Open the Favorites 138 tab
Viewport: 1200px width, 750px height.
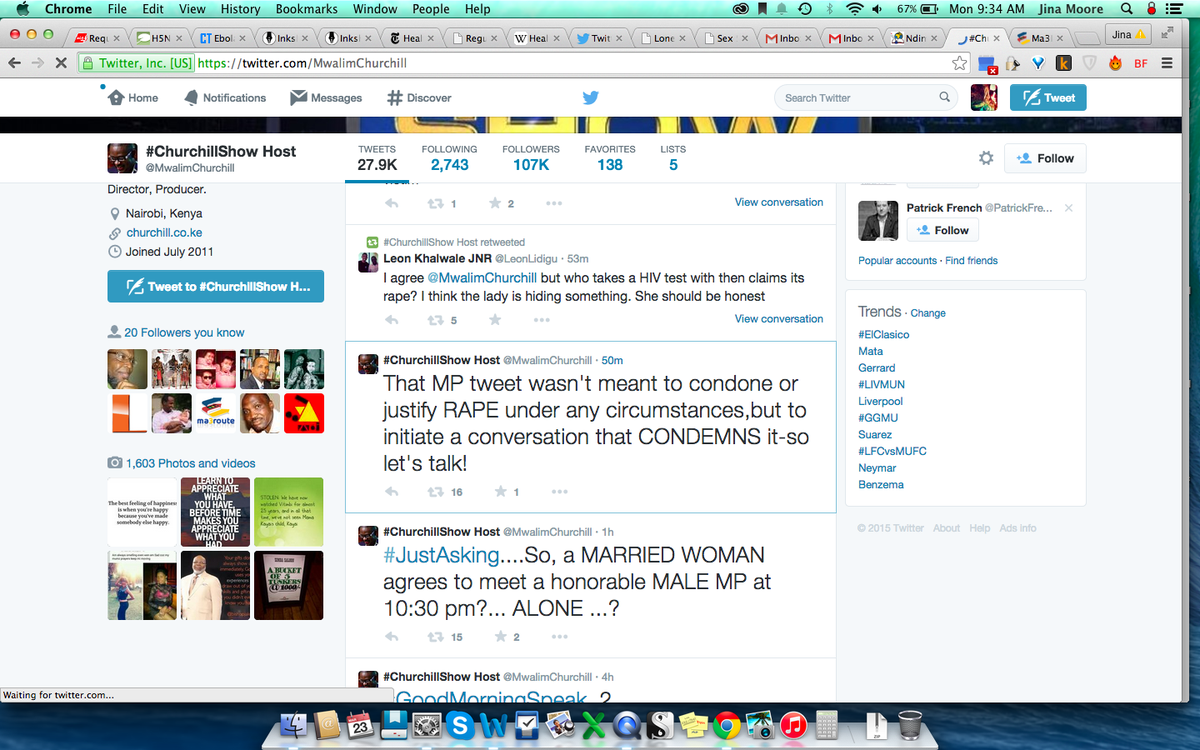[610, 158]
